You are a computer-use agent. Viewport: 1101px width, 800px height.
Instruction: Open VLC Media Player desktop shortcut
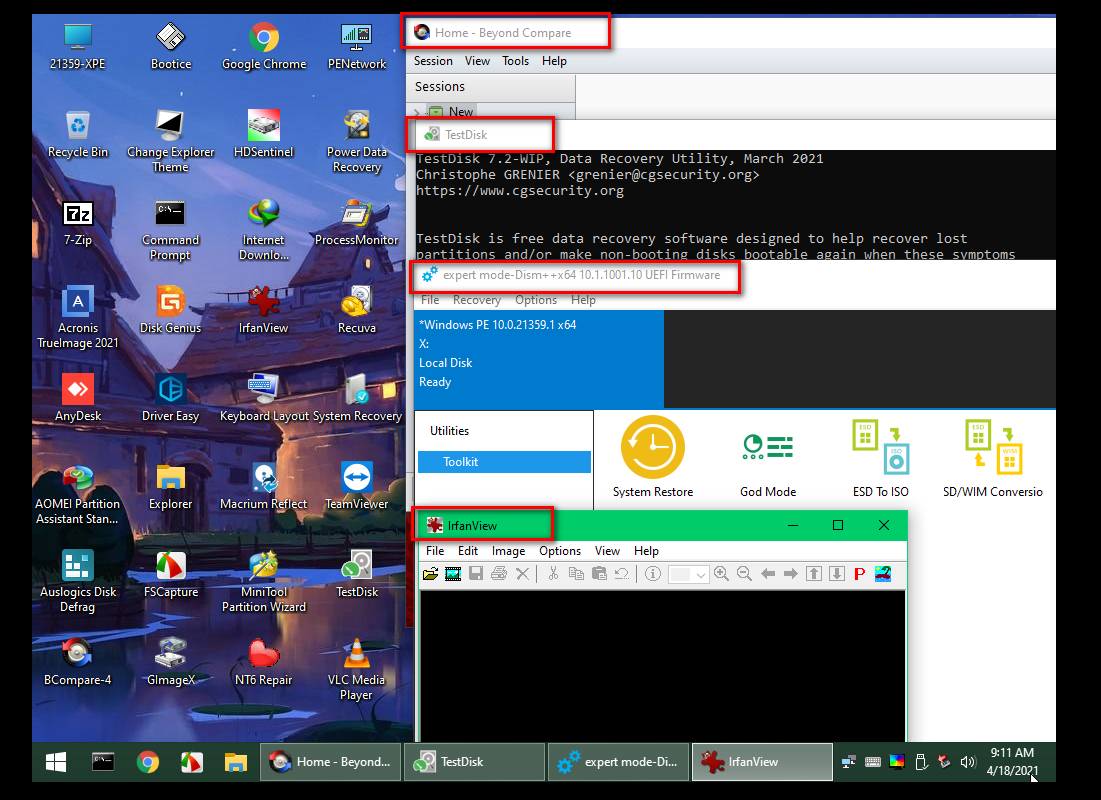(357, 669)
